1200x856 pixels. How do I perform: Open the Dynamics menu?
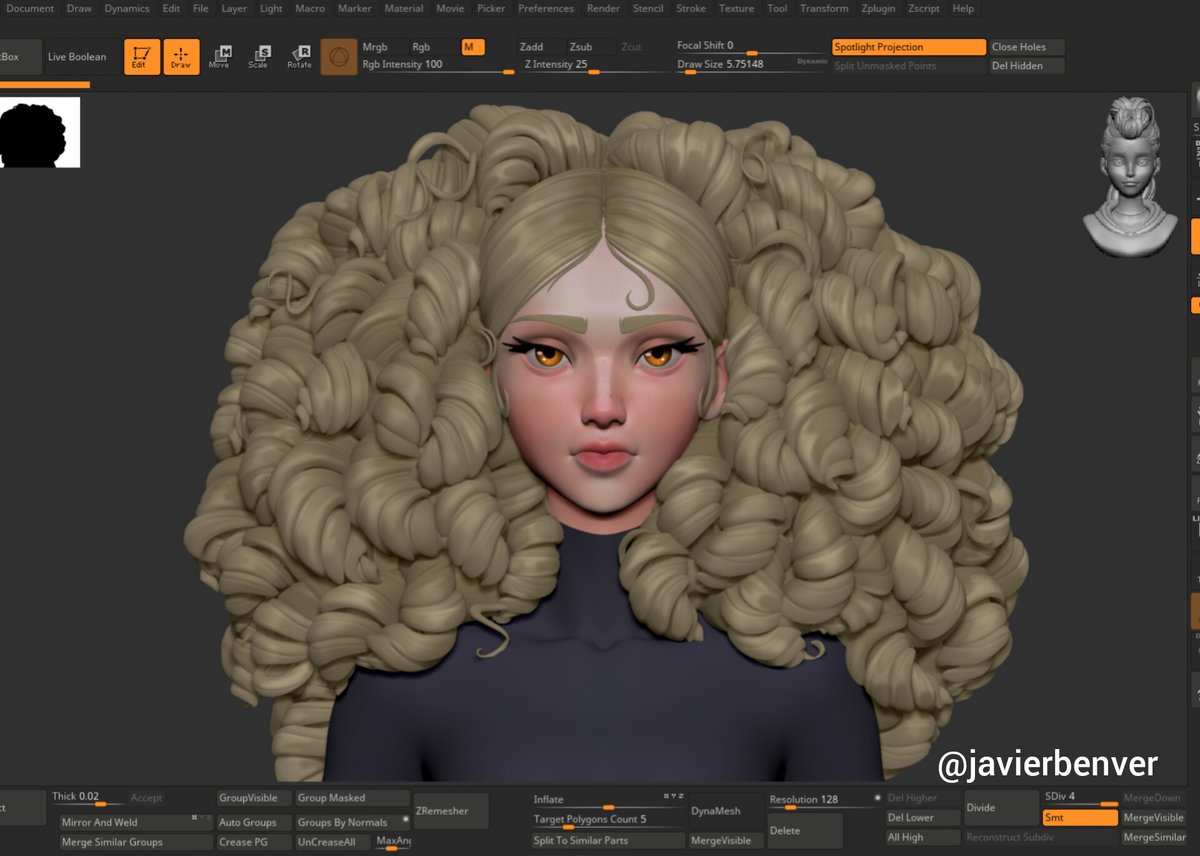pyautogui.click(x=127, y=8)
